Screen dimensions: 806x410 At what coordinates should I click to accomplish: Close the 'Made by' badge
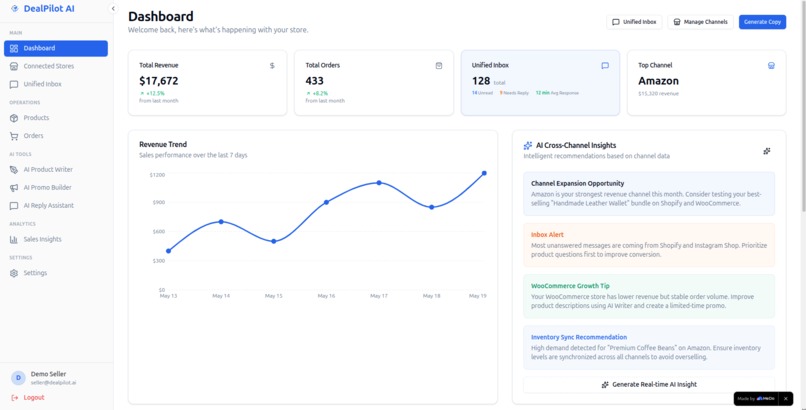(785, 399)
